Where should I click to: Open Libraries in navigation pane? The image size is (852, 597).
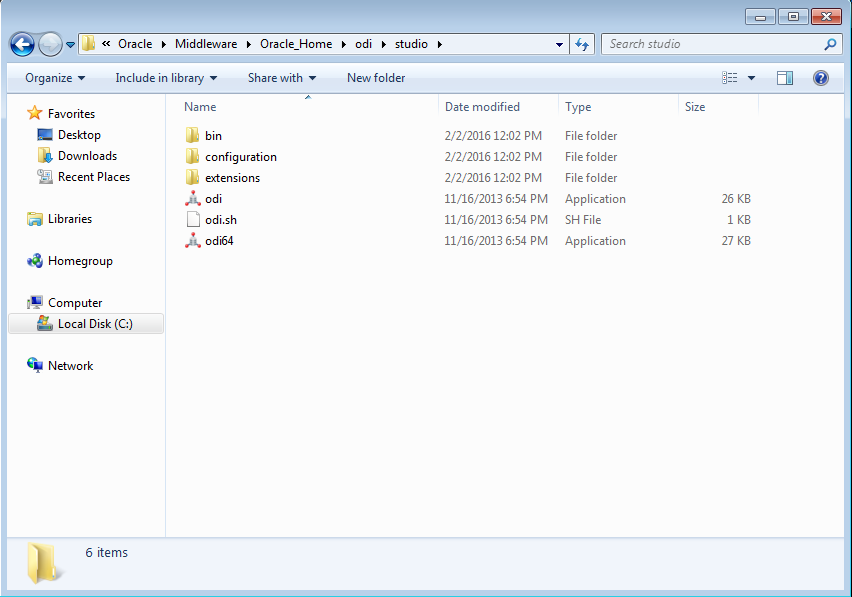pyautogui.click(x=70, y=219)
